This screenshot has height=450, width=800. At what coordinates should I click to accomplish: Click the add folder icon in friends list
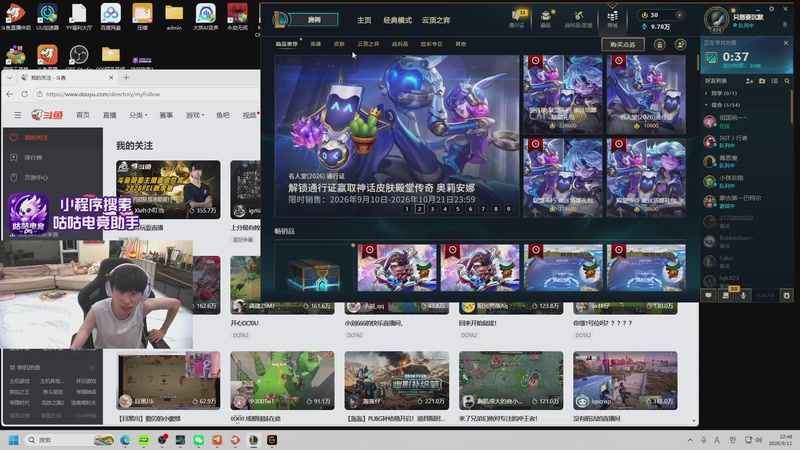[762, 81]
